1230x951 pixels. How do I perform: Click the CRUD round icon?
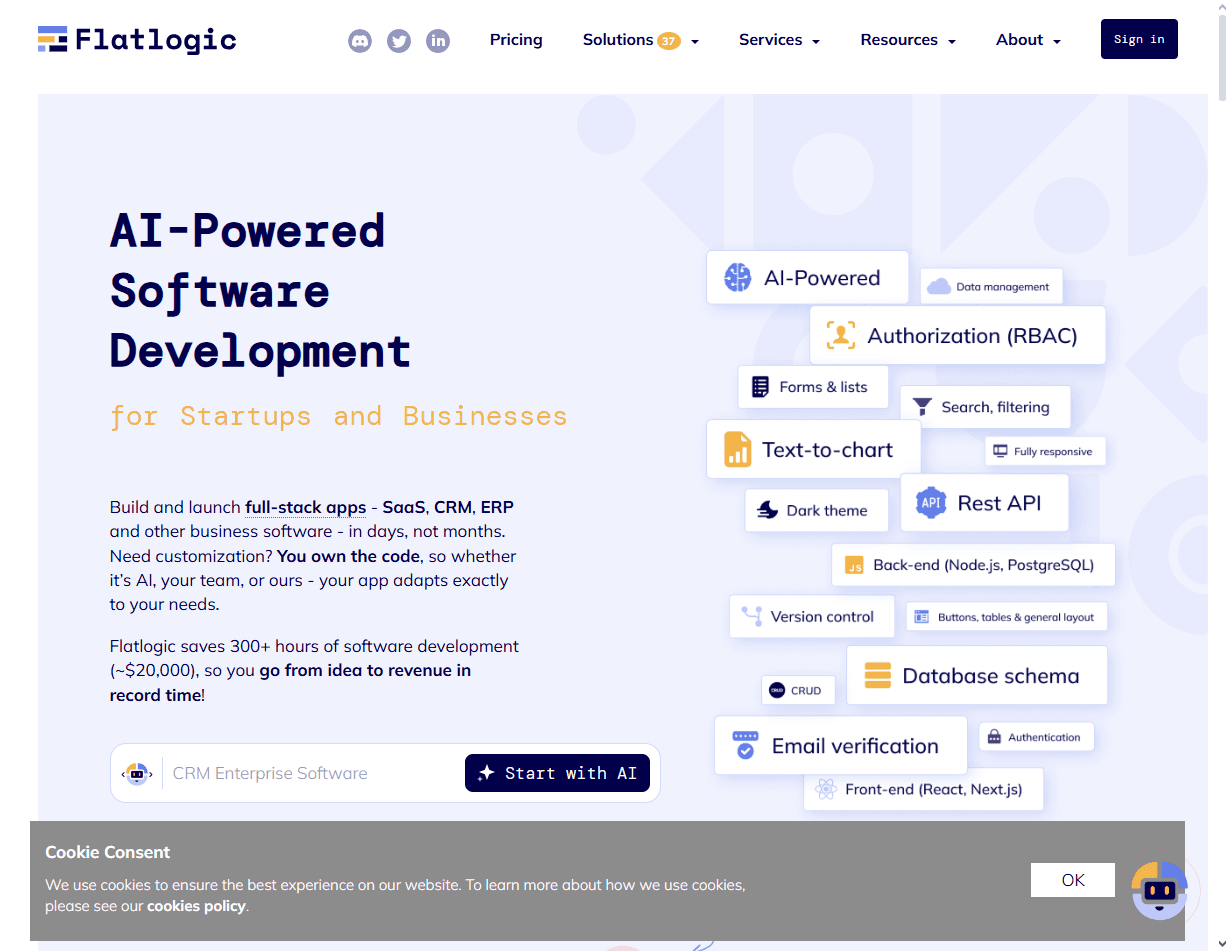tap(777, 690)
